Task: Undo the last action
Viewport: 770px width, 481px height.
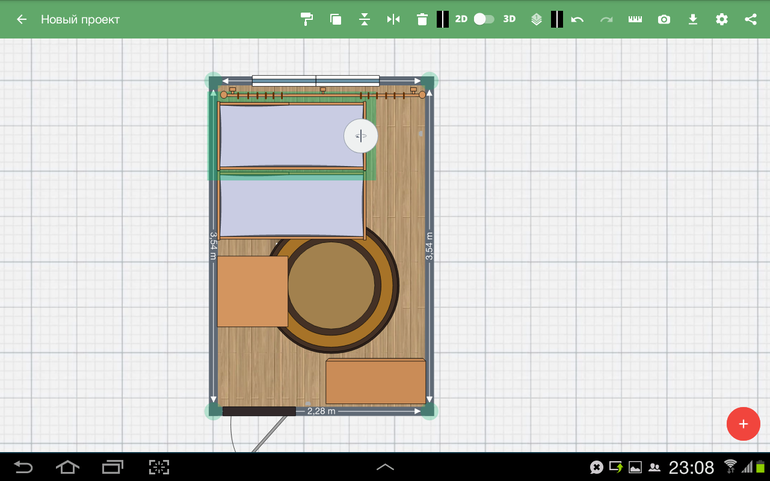Action: click(577, 19)
